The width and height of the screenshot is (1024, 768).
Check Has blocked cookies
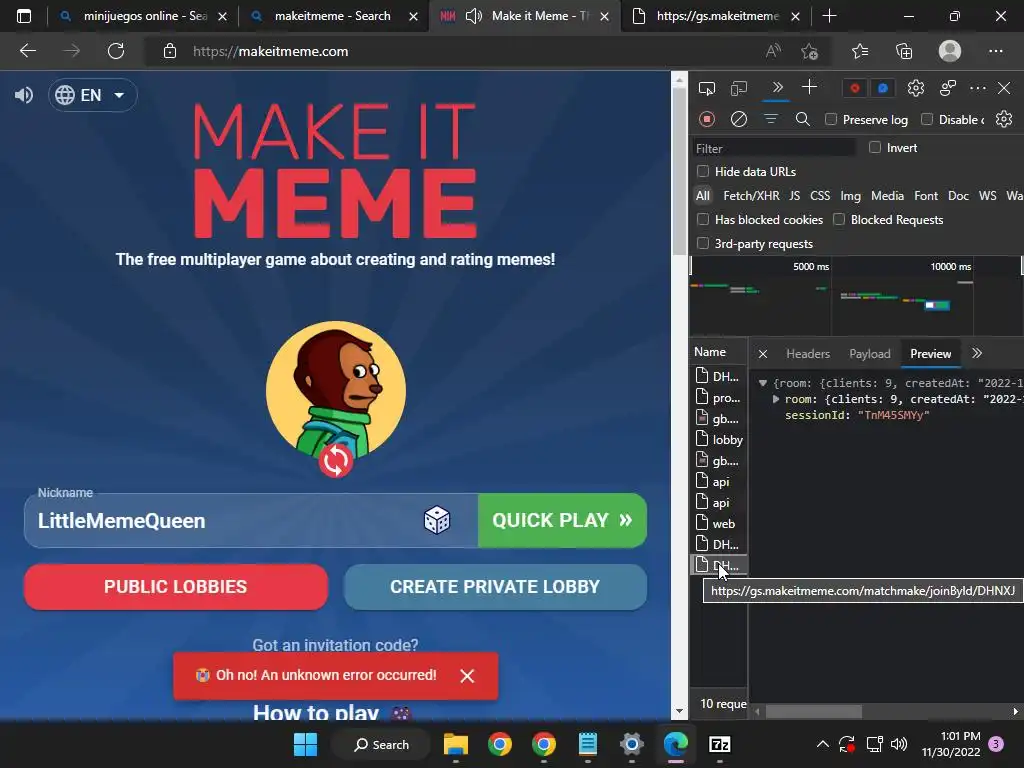[x=703, y=219]
